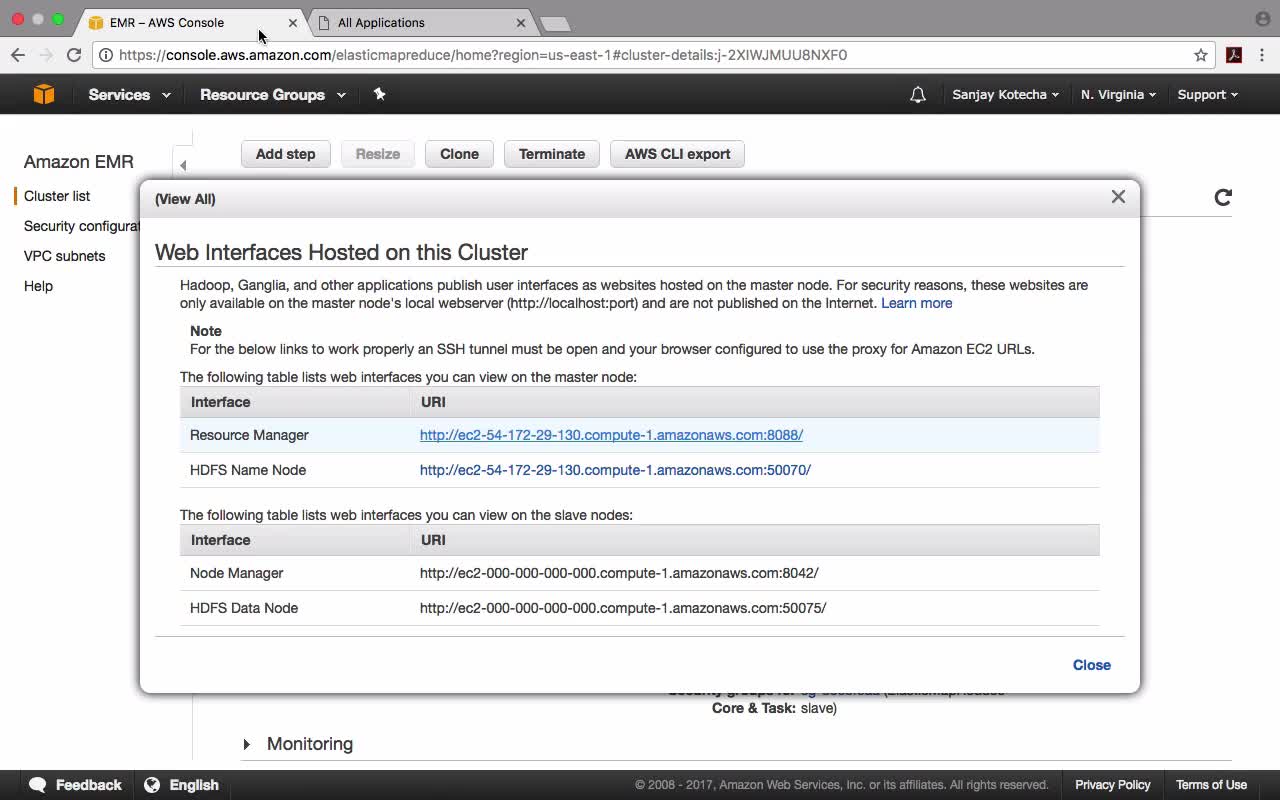
Task: Click the AWS cube logo icon
Action: pos(43,94)
